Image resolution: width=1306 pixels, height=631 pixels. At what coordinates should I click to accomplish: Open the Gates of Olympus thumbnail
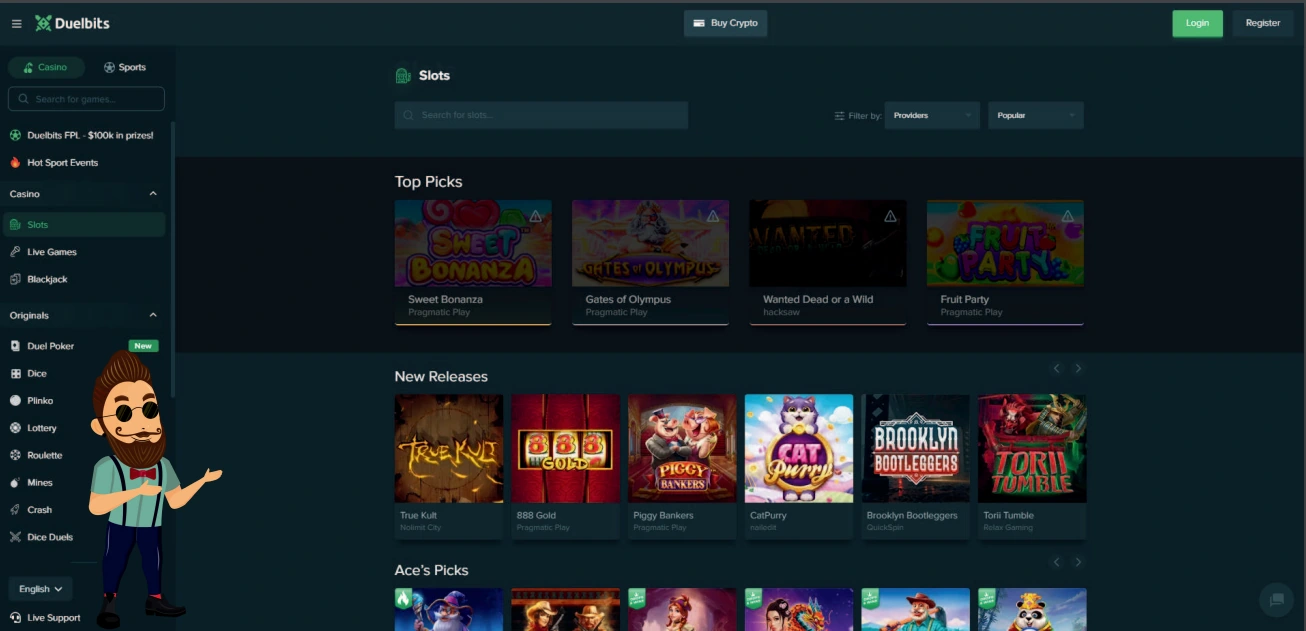pyautogui.click(x=650, y=244)
